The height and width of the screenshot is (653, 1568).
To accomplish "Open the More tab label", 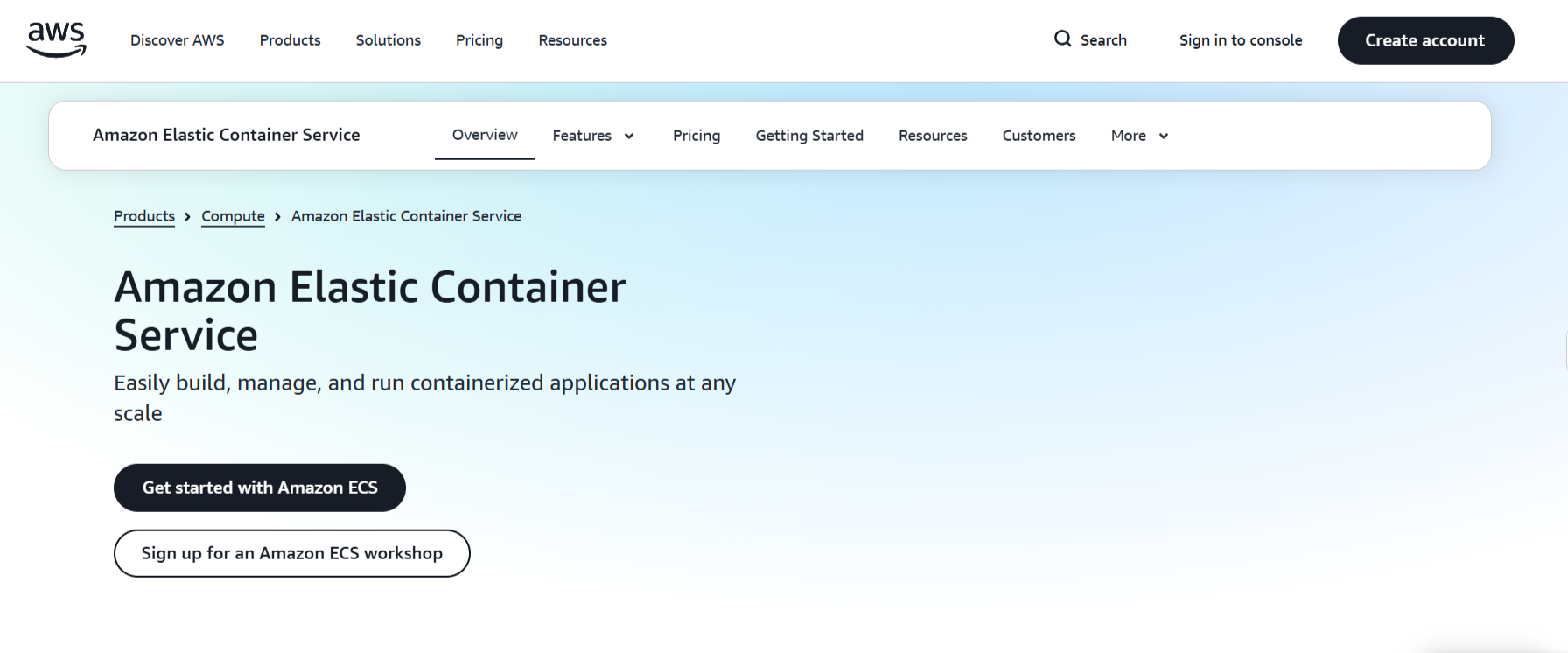I will [x=1129, y=136].
